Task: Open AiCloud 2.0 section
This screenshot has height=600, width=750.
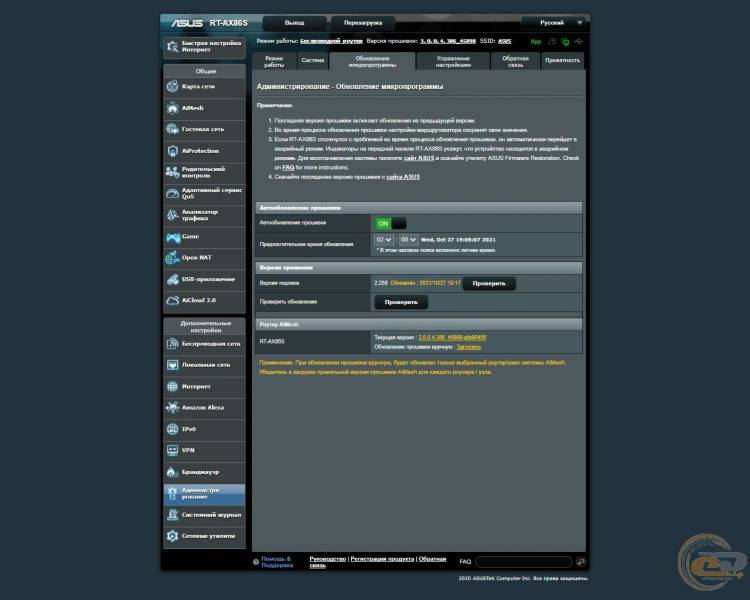Action: click(204, 300)
